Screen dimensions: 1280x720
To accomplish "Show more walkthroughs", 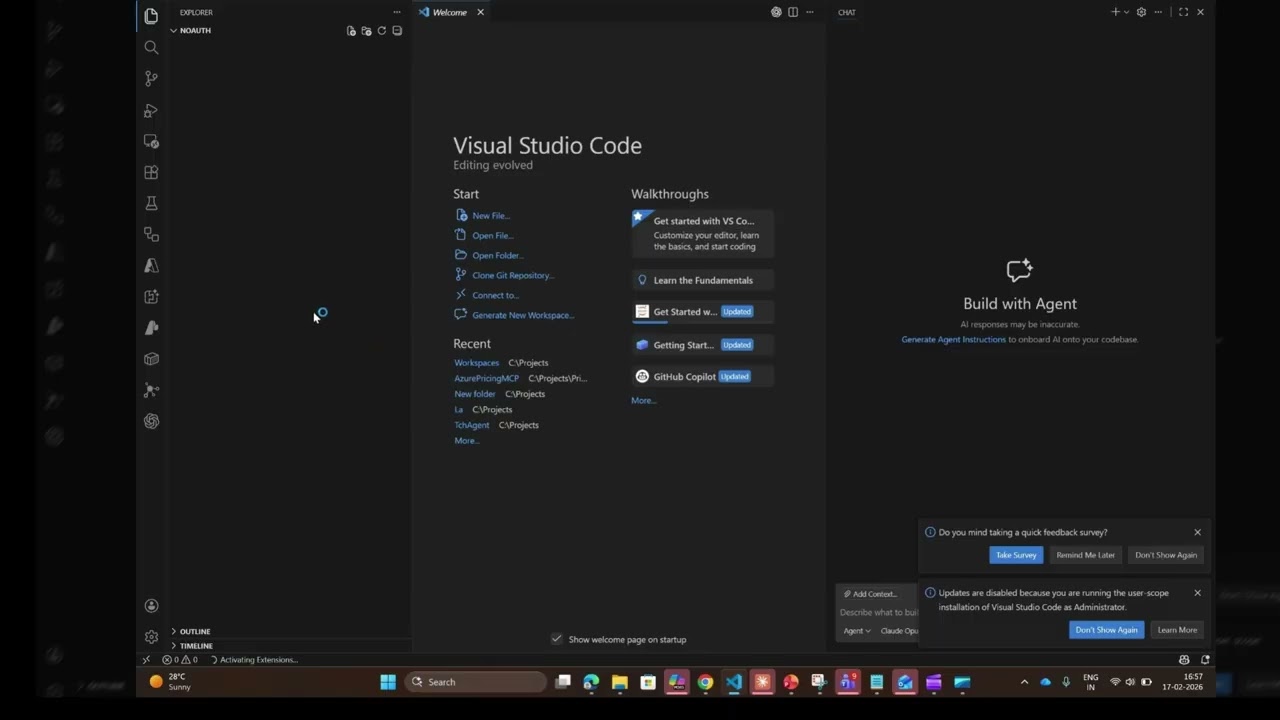I will pyautogui.click(x=643, y=400).
